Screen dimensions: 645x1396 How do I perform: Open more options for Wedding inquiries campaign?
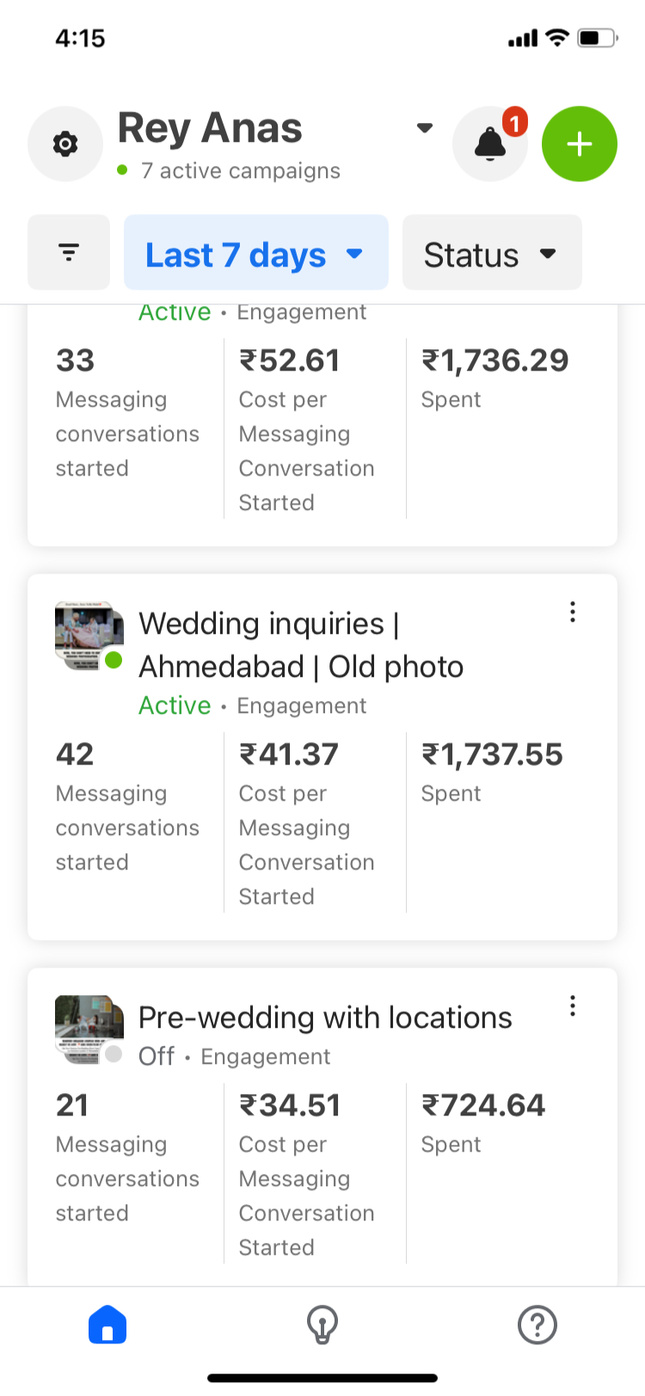pyautogui.click(x=572, y=612)
